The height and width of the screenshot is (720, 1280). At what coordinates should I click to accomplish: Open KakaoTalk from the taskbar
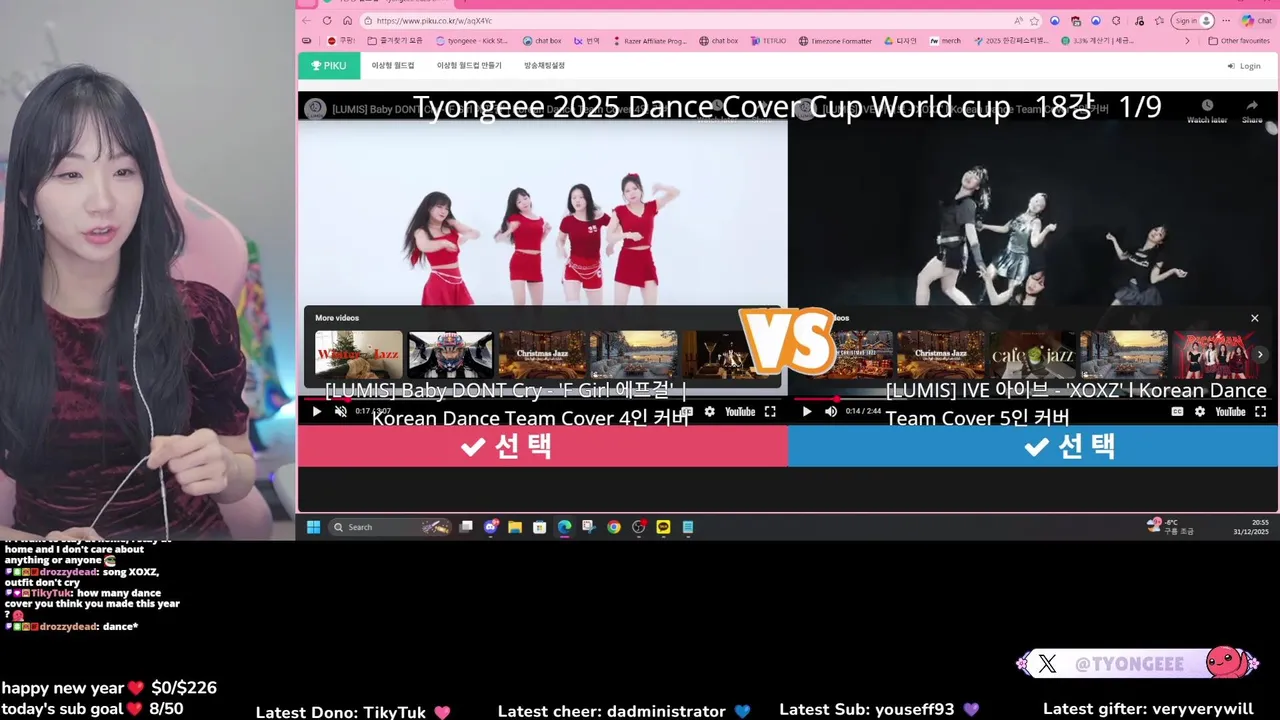coord(663,527)
